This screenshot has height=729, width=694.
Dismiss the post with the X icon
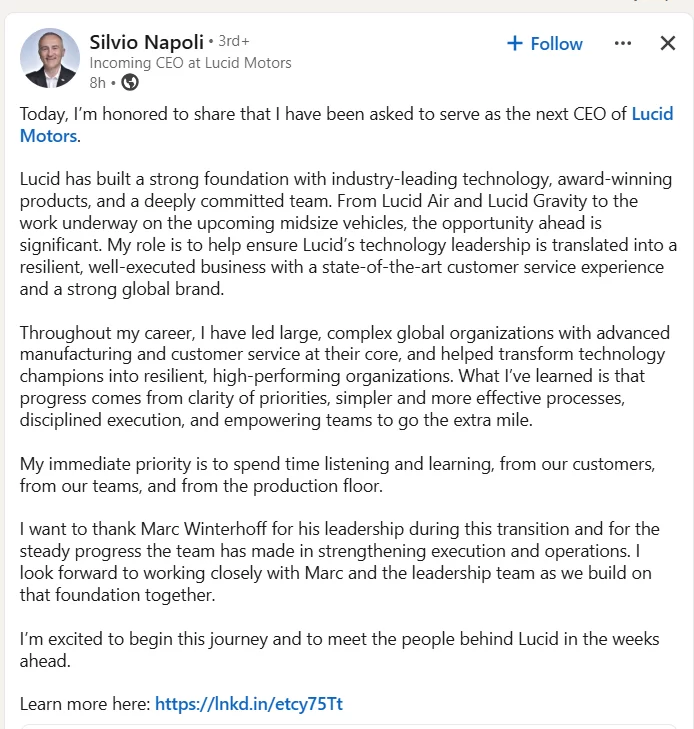point(668,43)
